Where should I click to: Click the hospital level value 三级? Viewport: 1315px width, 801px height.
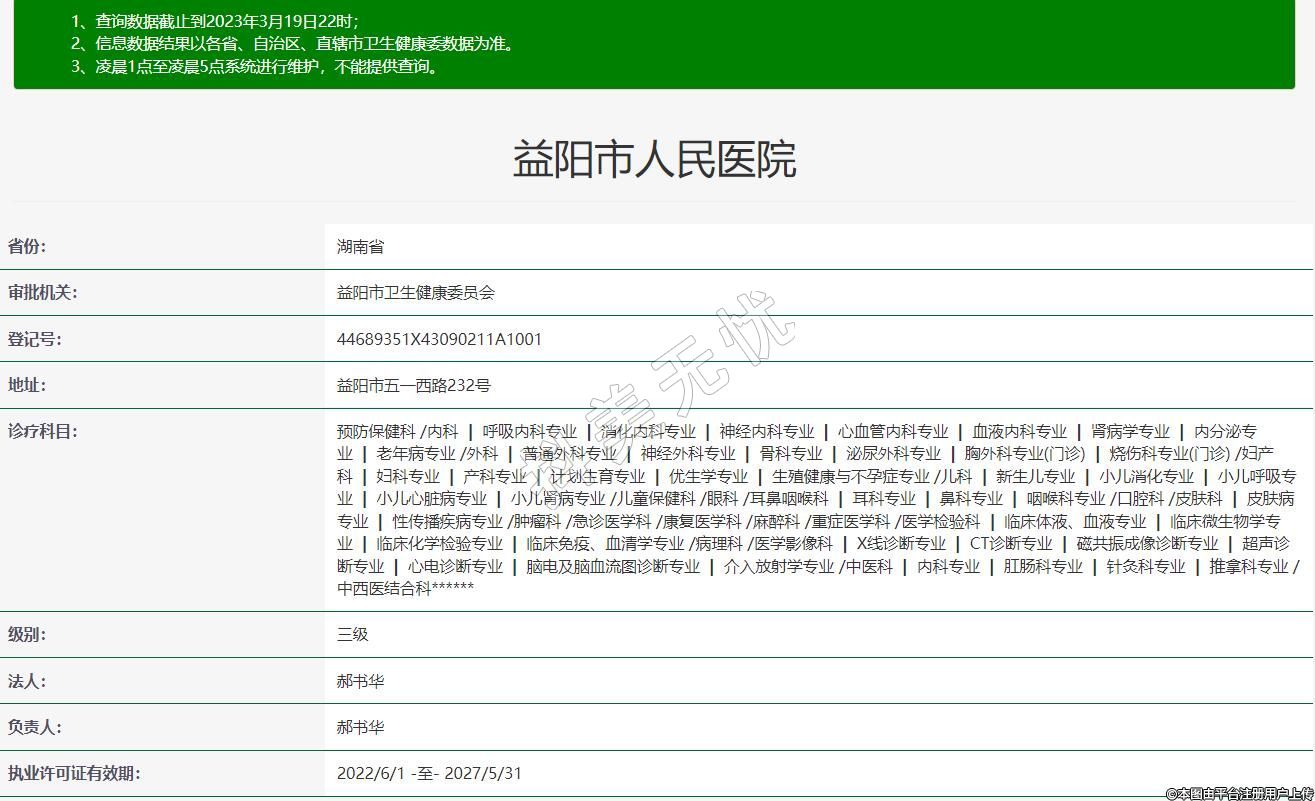coord(352,635)
